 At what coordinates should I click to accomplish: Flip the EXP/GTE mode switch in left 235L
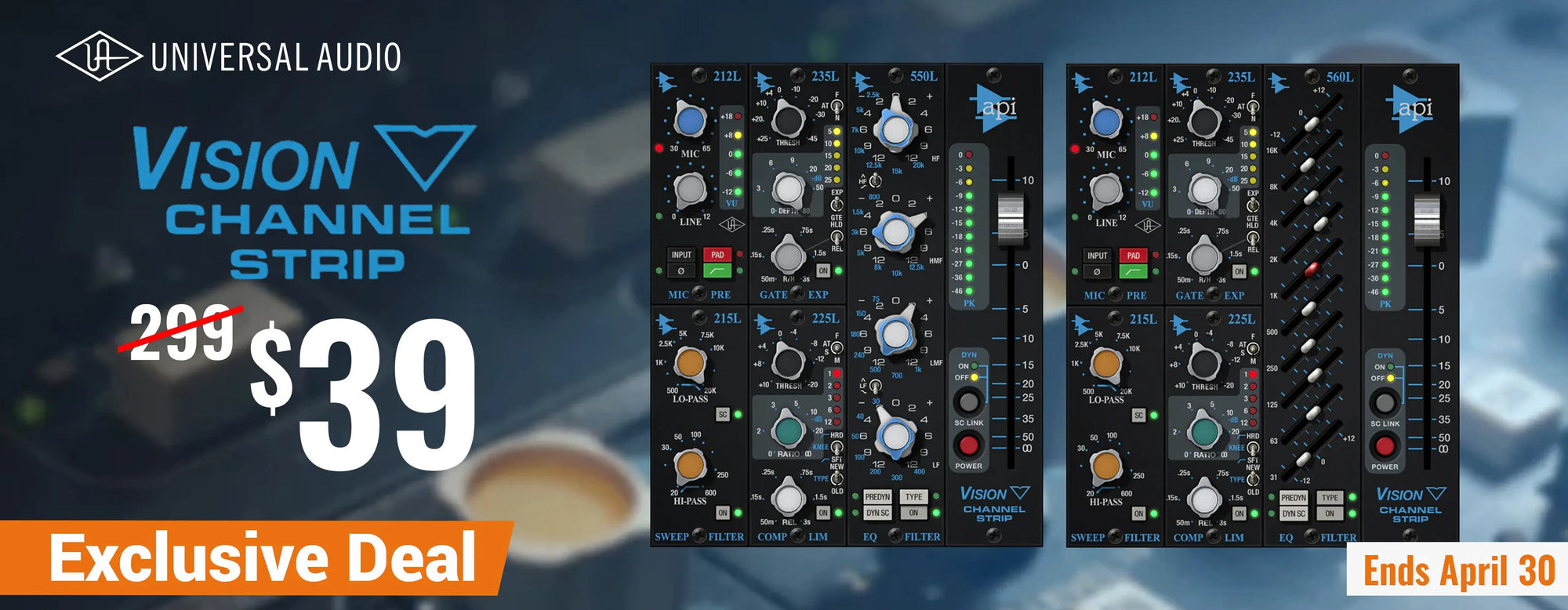coord(837,205)
